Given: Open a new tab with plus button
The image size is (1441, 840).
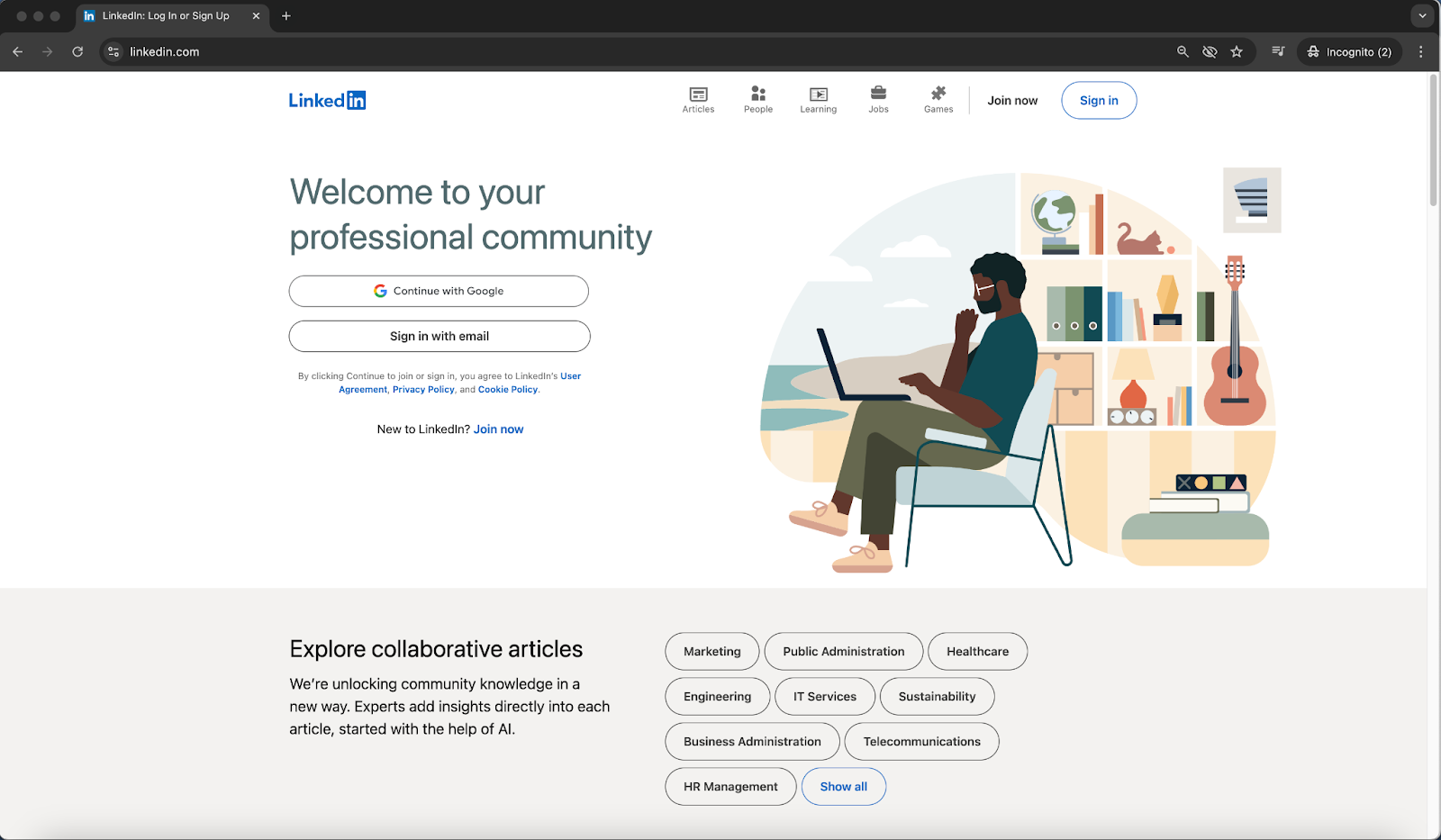Looking at the screenshot, I should click(286, 15).
